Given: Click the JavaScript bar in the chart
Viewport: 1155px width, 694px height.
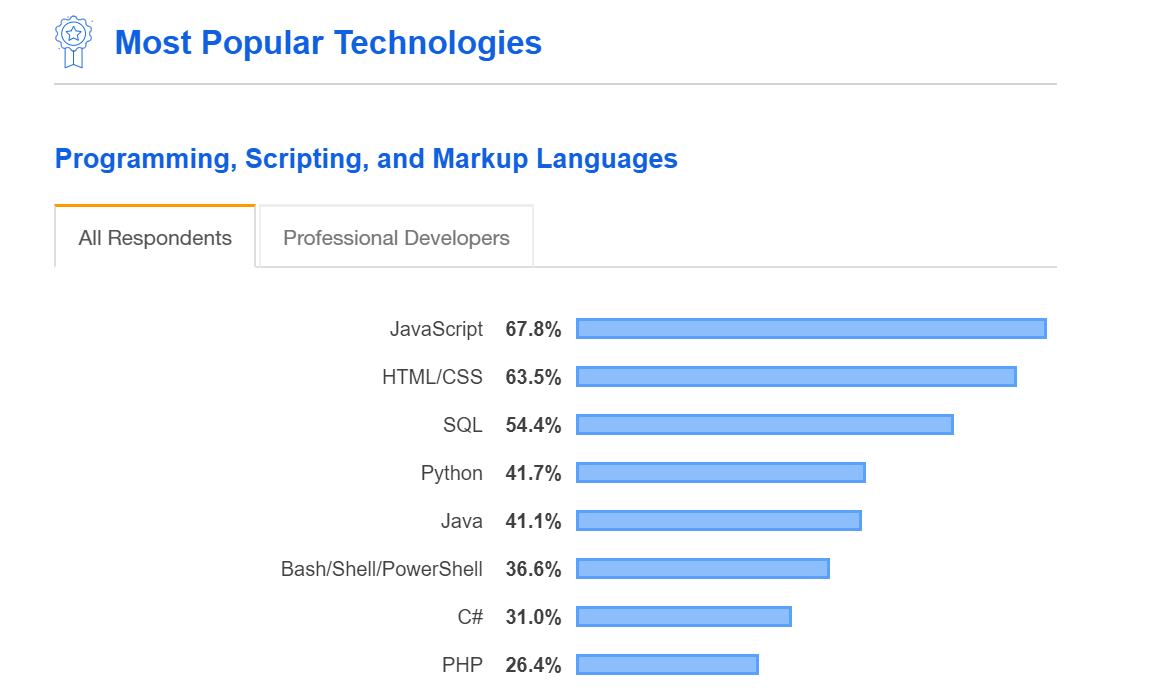Looking at the screenshot, I should point(811,329).
